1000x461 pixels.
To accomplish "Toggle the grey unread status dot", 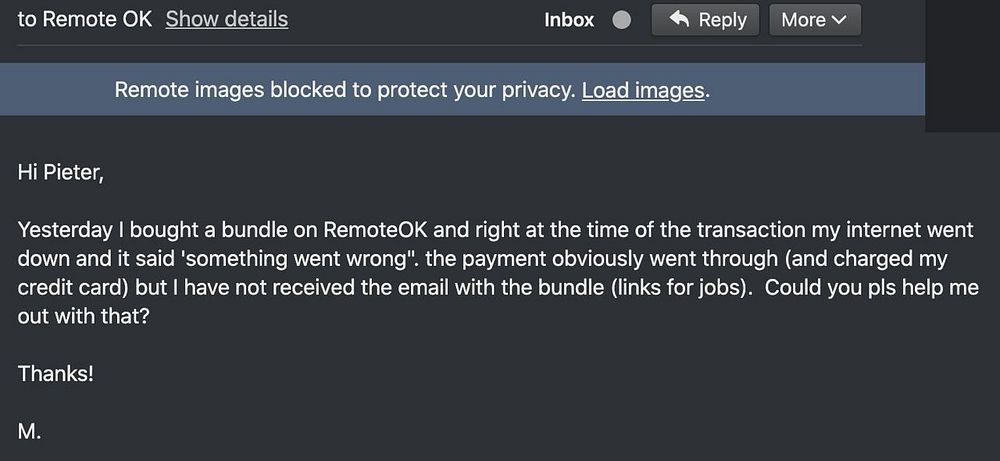I will point(621,20).
